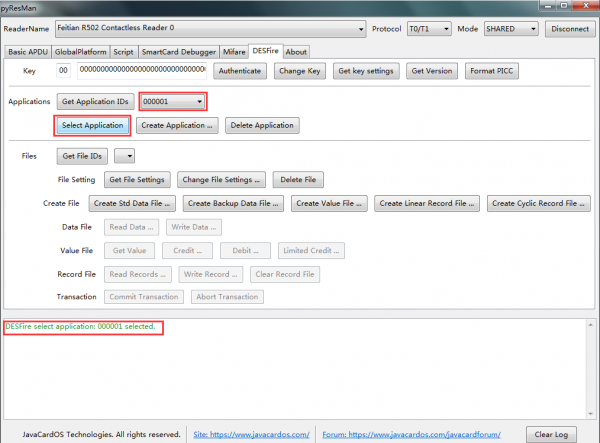Click the log text '000001 selected'
The height and width of the screenshot is (443, 600).
[126, 326]
